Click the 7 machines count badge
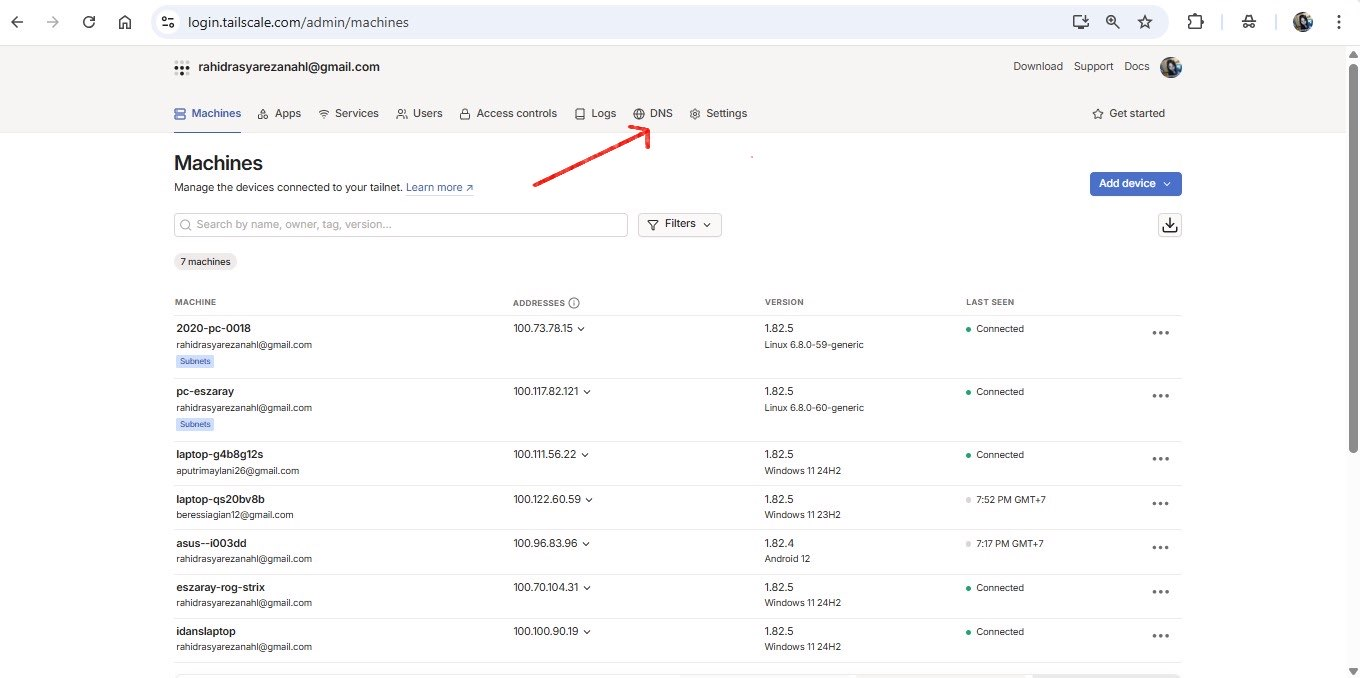The width and height of the screenshot is (1360, 678). pyautogui.click(x=205, y=262)
